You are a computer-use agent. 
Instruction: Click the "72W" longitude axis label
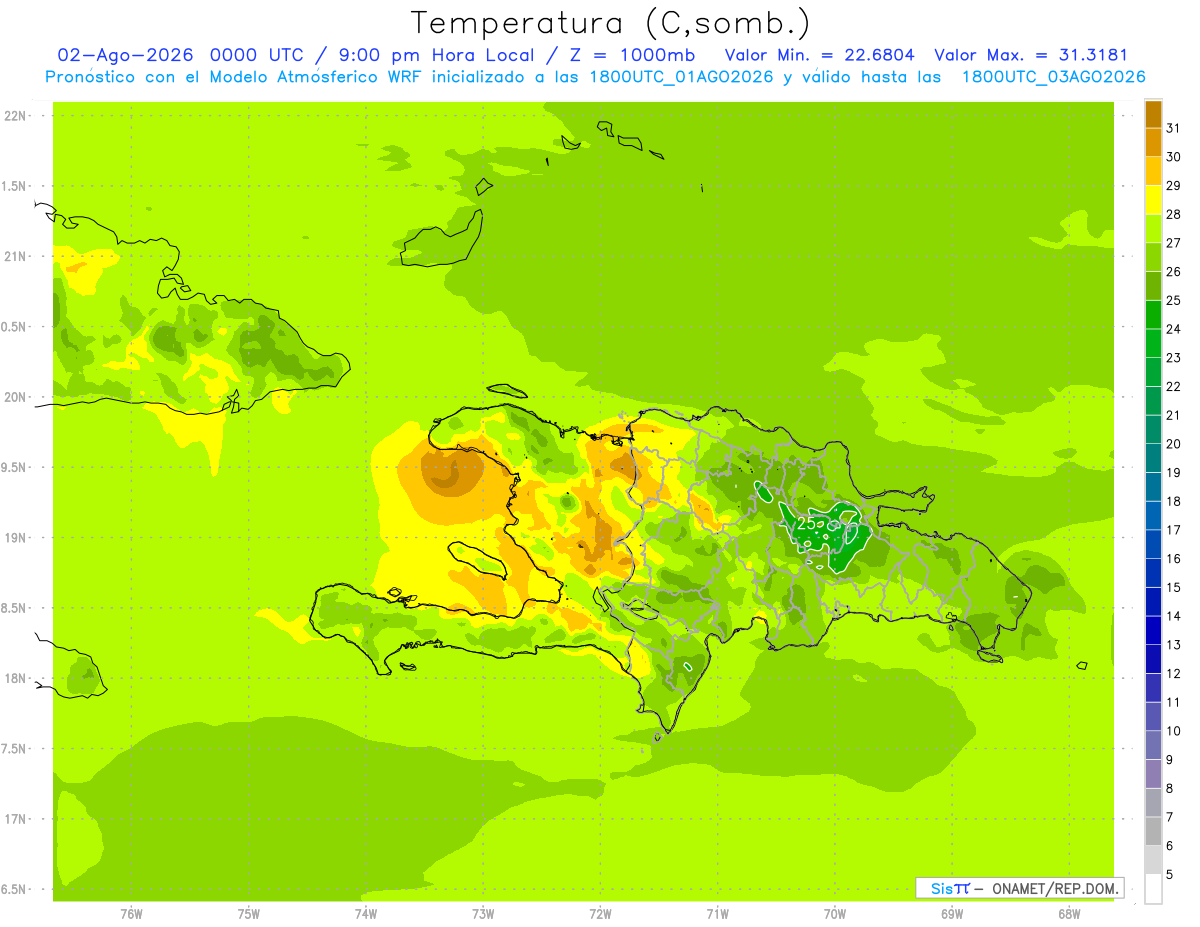600,914
